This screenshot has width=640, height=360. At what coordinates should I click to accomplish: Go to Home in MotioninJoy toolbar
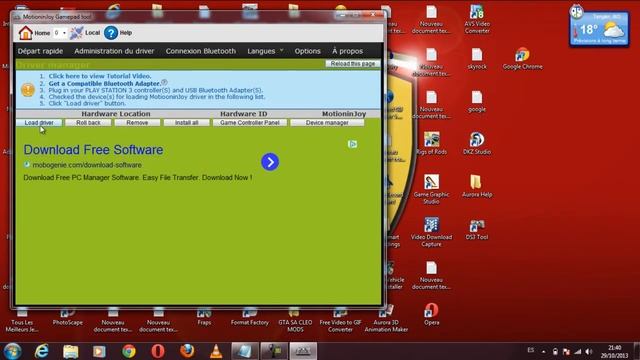34,33
